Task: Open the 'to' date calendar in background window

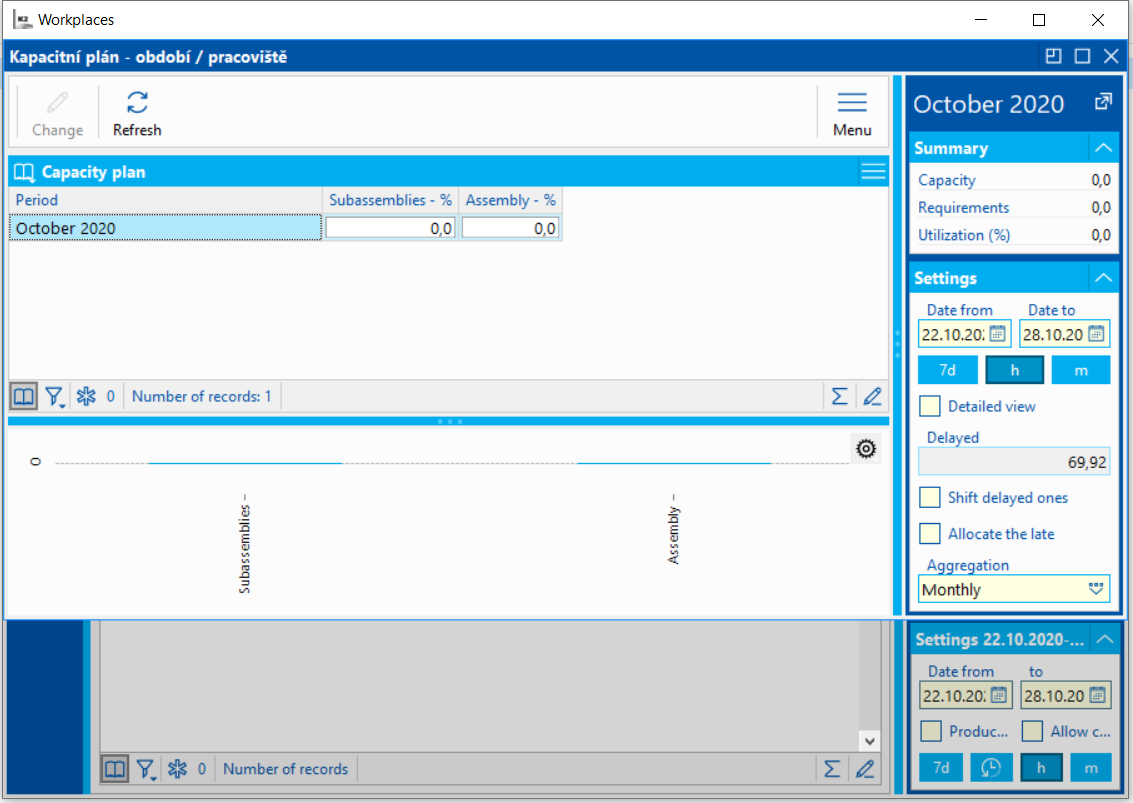Action: tap(1097, 695)
